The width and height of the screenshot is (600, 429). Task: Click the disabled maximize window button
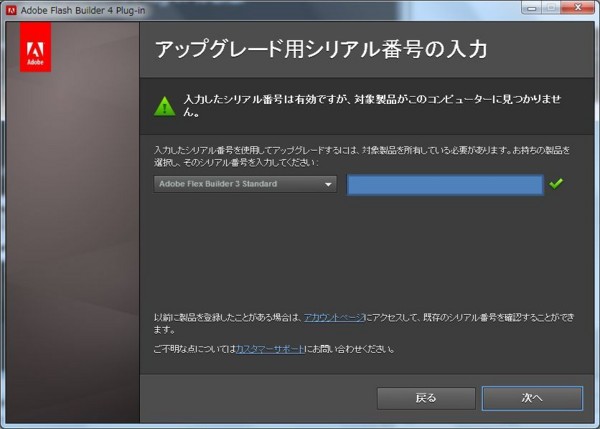tap(551, 8)
